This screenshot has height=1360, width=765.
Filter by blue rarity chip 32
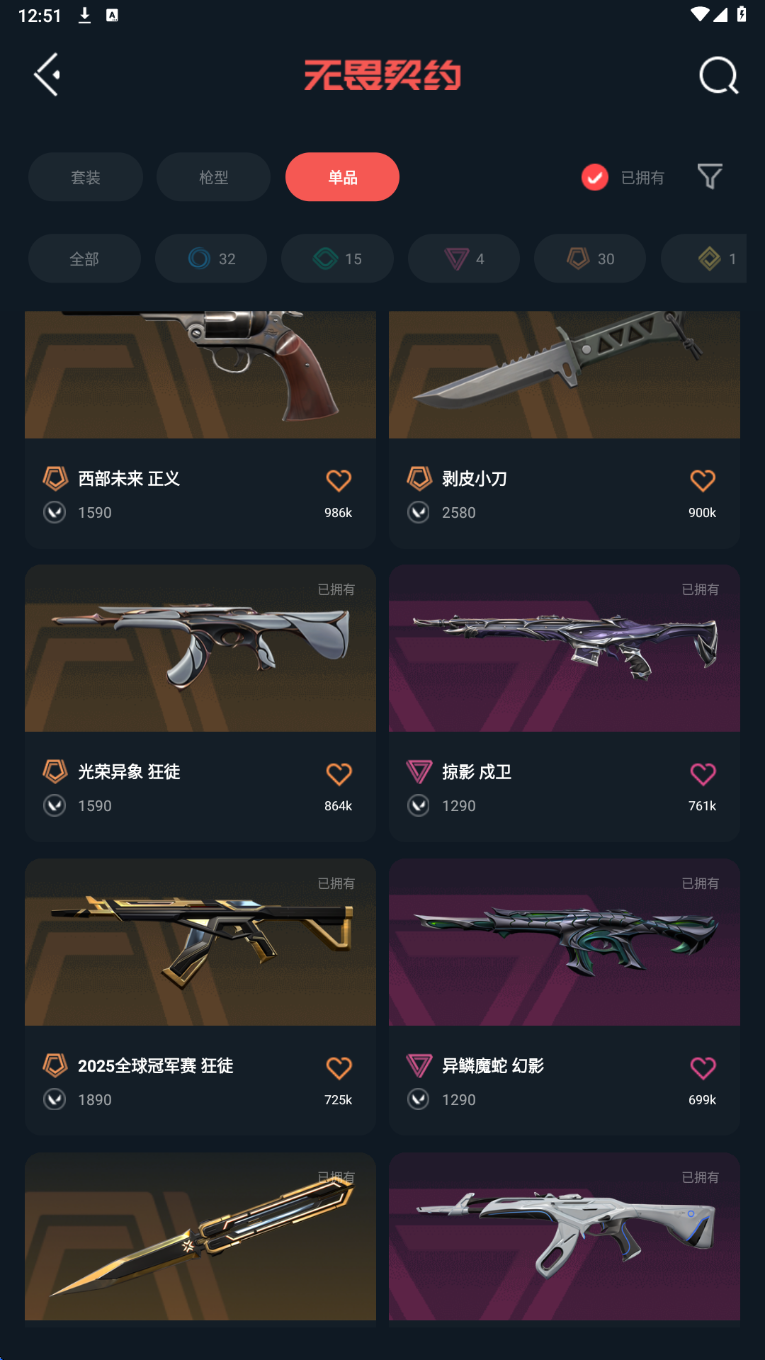(211, 259)
